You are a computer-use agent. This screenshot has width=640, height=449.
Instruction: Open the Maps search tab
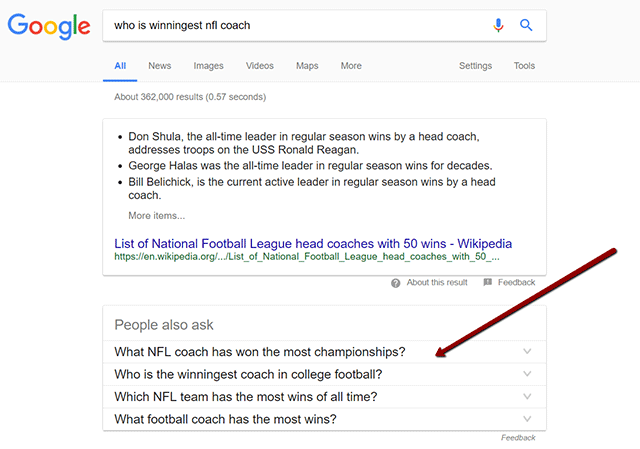pyautogui.click(x=307, y=66)
